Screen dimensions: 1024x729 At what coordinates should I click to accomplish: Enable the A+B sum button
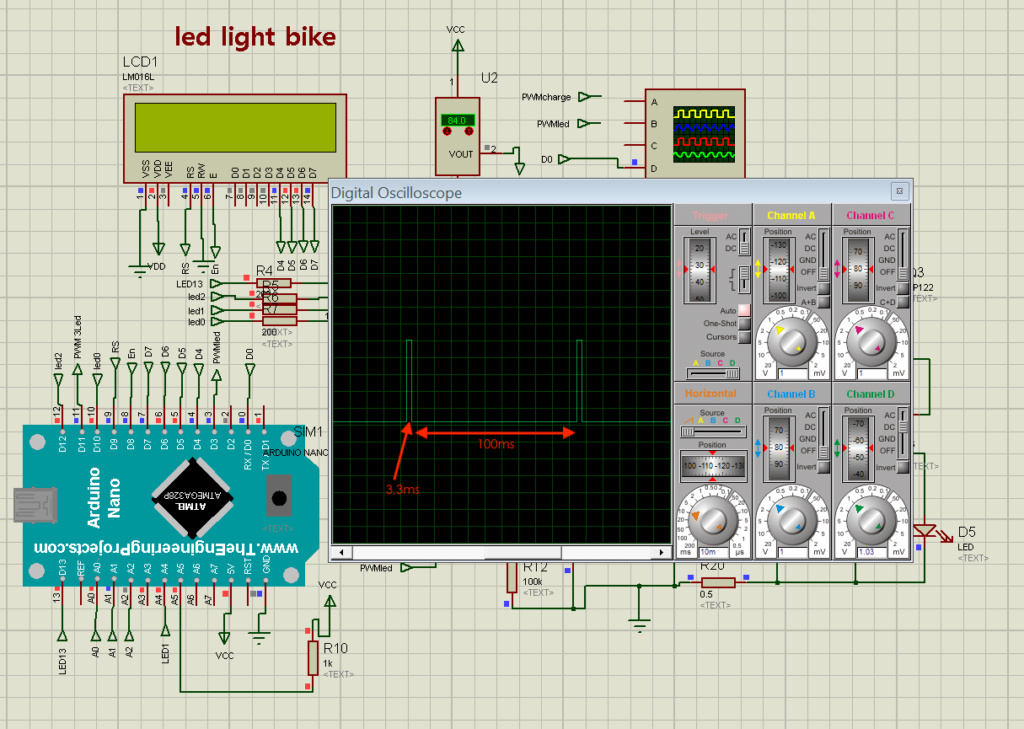824,302
